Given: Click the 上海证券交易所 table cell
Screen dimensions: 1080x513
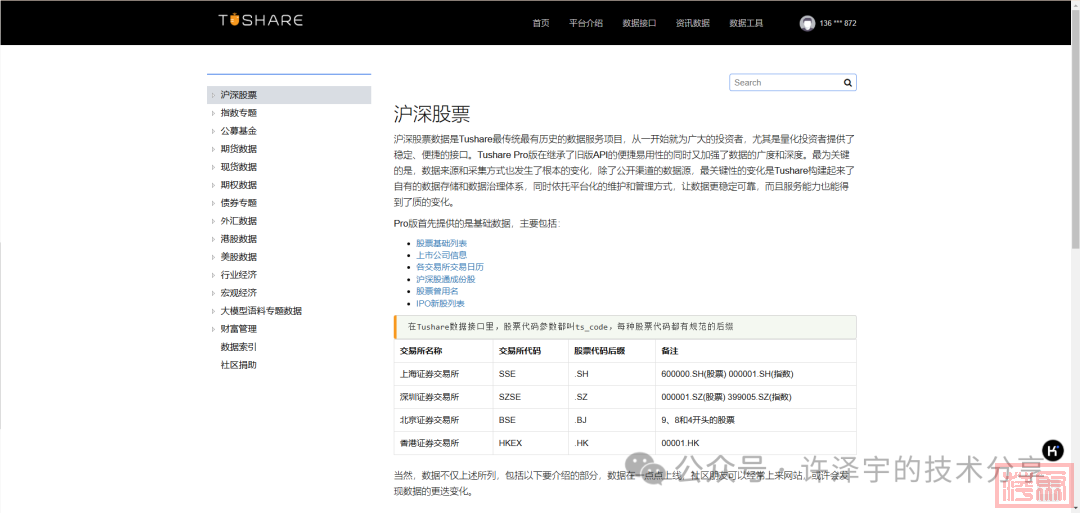Looking at the screenshot, I should [443, 374].
